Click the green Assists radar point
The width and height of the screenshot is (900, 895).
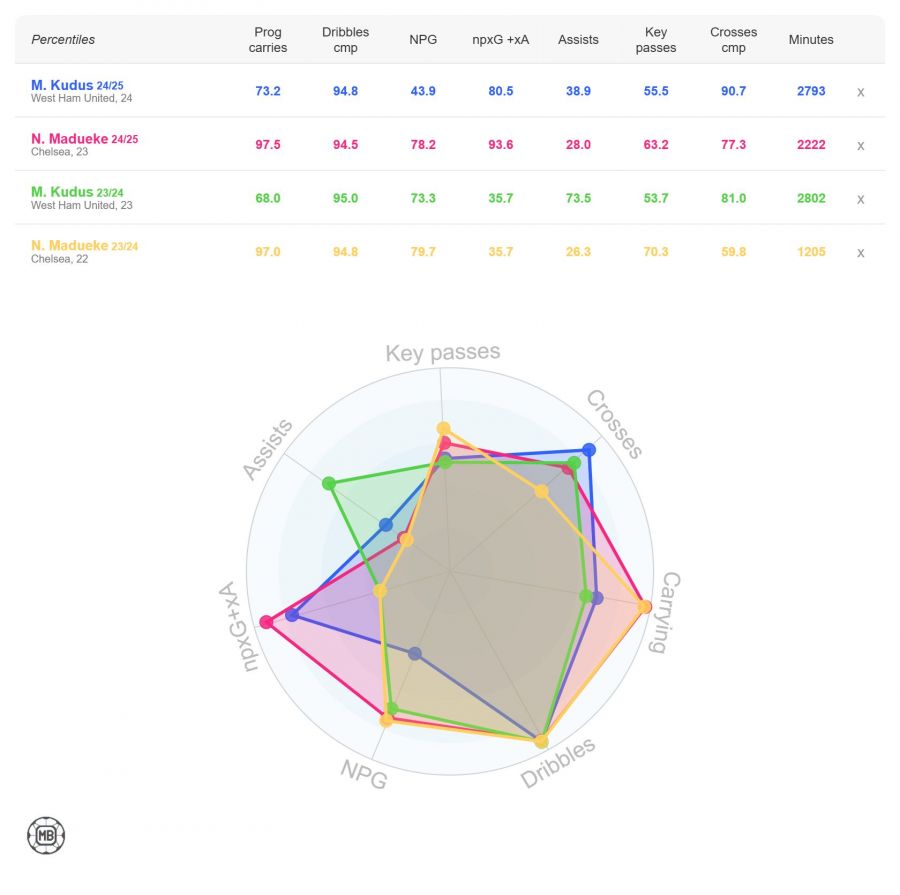[329, 484]
